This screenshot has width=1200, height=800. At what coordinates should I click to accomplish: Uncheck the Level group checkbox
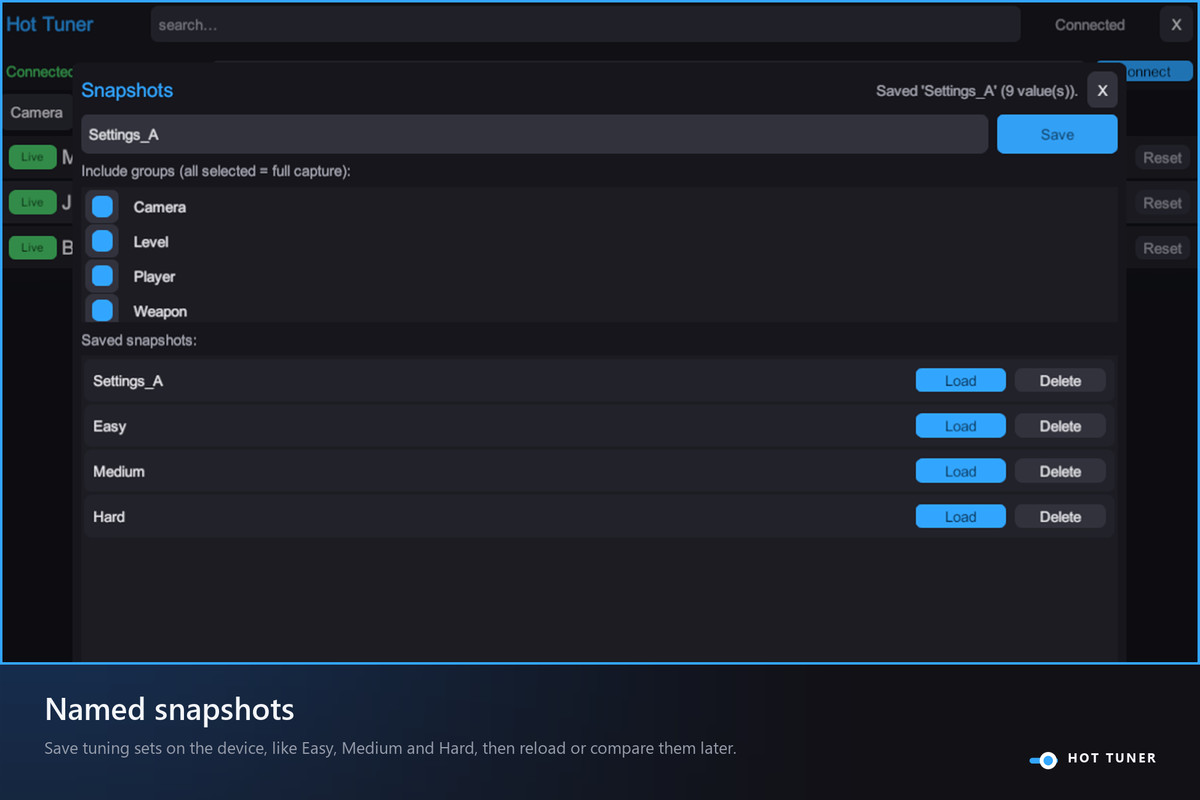click(102, 241)
